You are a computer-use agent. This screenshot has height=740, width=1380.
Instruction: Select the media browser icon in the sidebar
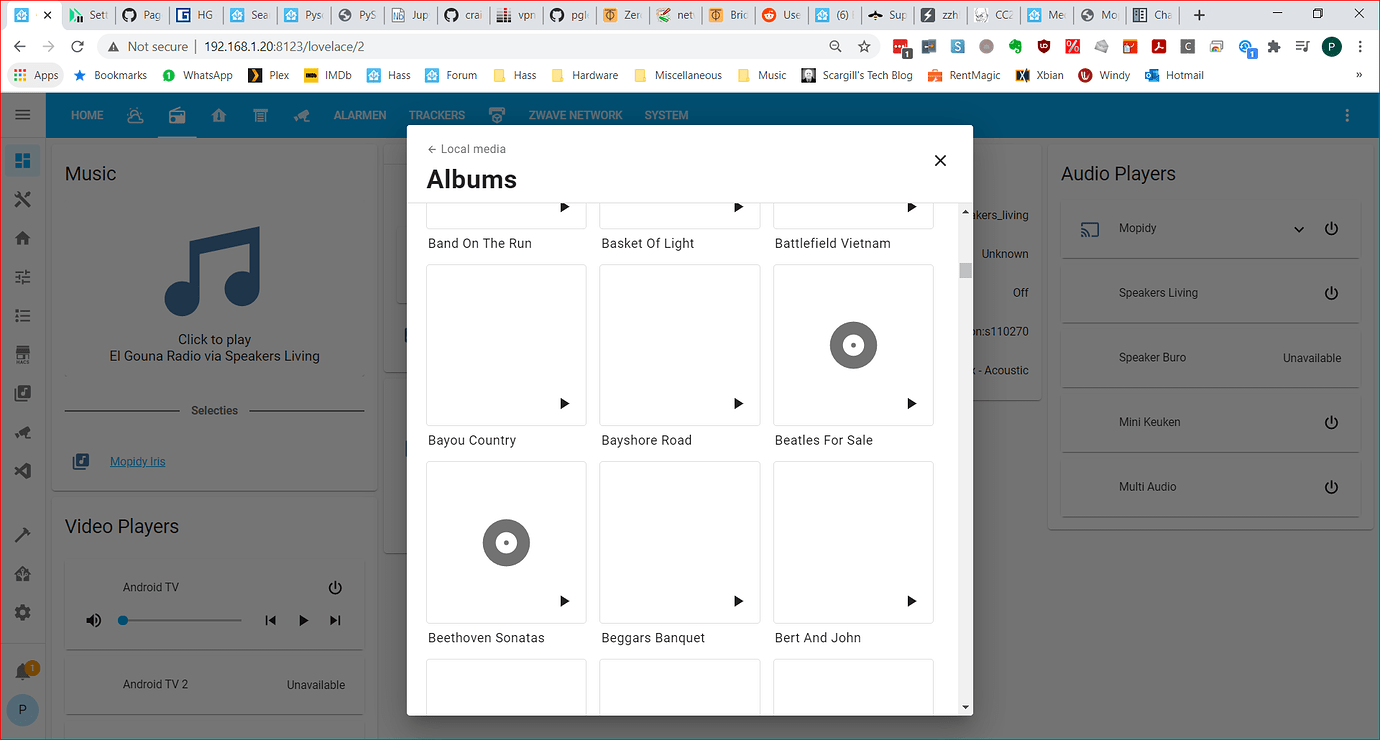click(x=22, y=392)
